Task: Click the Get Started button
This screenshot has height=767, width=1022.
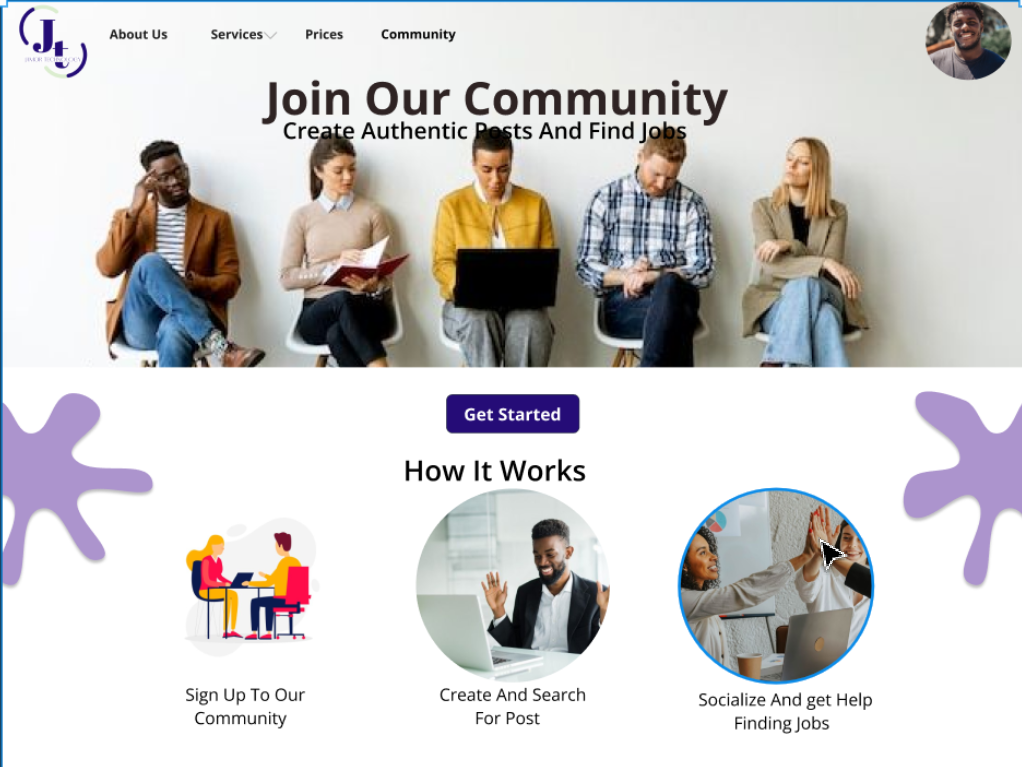Action: pyautogui.click(x=512, y=414)
